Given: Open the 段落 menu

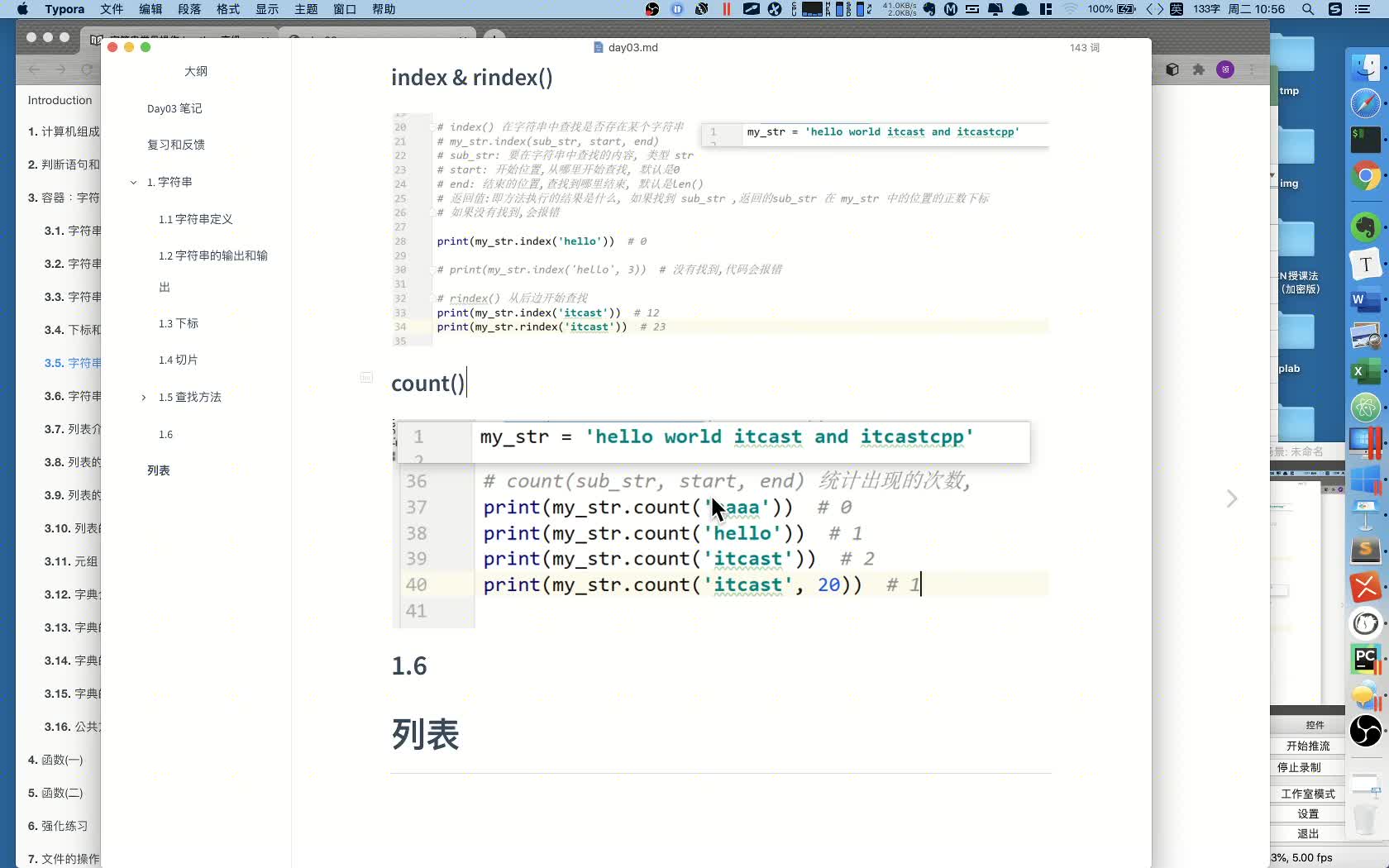Looking at the screenshot, I should click(x=189, y=9).
